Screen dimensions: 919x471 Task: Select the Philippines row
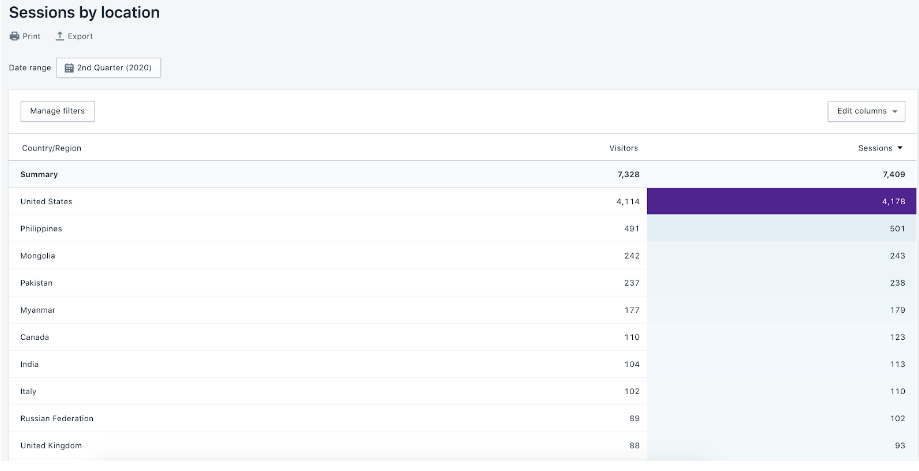(463, 228)
